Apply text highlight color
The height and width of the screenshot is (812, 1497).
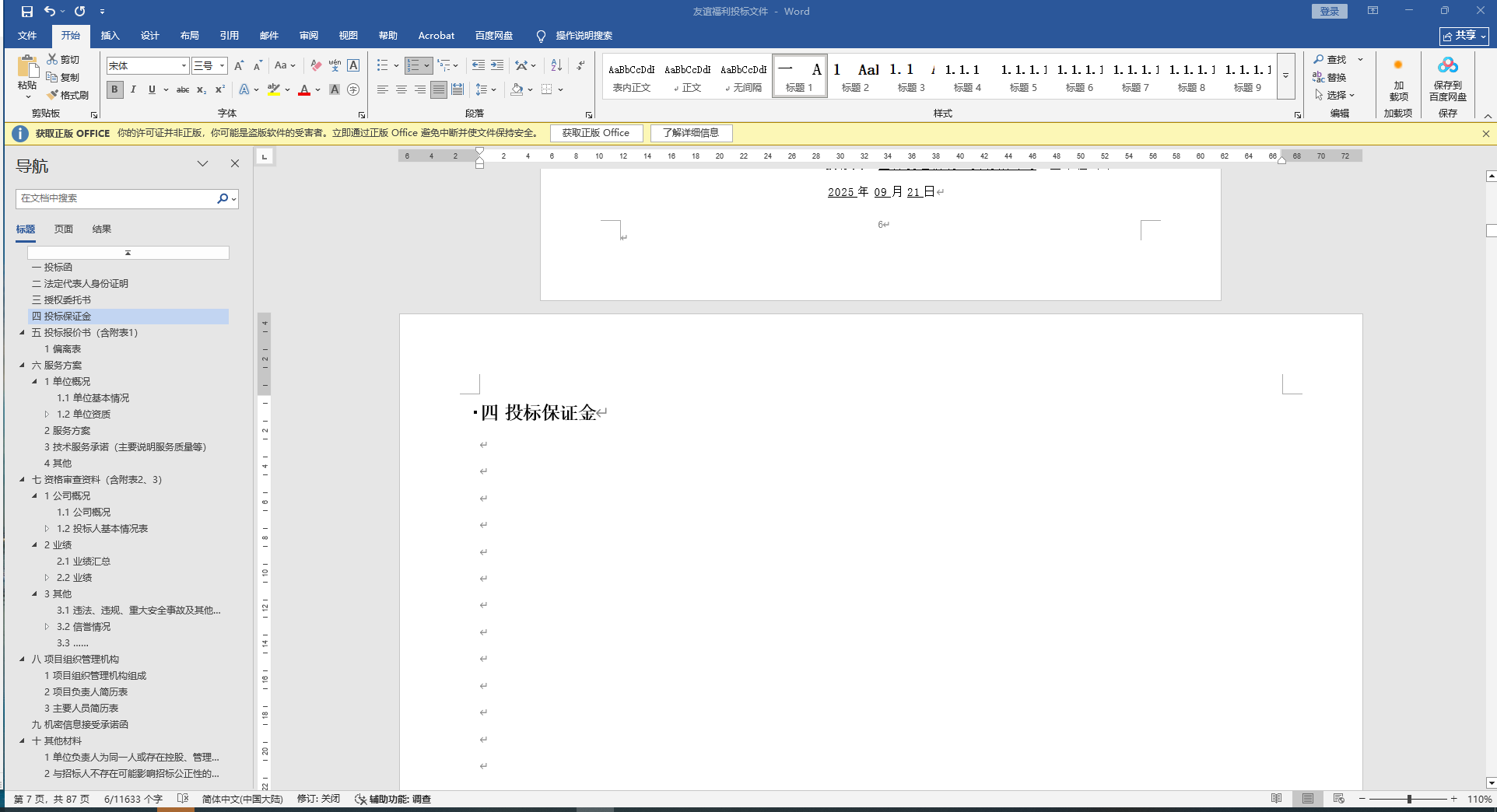pos(273,89)
